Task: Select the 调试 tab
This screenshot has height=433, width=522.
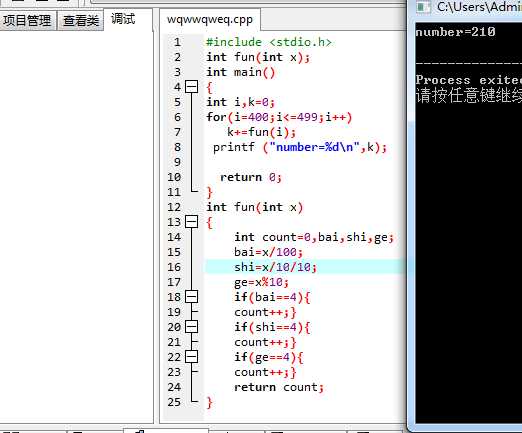Action: coord(123,19)
